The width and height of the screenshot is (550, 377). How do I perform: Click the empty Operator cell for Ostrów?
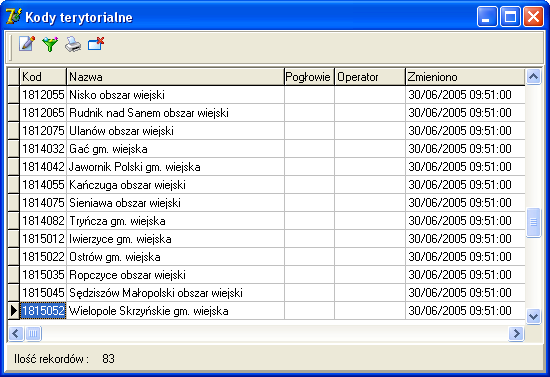coord(370,257)
